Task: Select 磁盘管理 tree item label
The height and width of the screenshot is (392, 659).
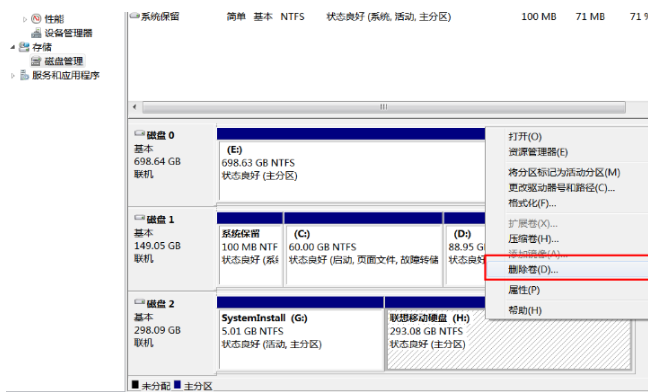Action: (64, 61)
